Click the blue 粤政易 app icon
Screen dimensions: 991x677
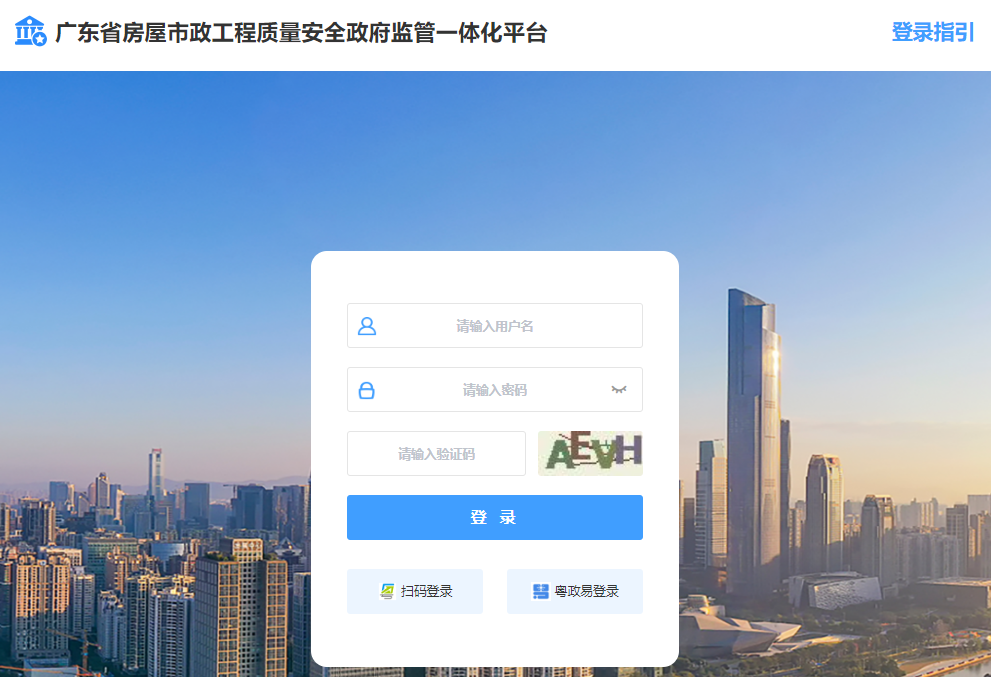[x=541, y=591]
